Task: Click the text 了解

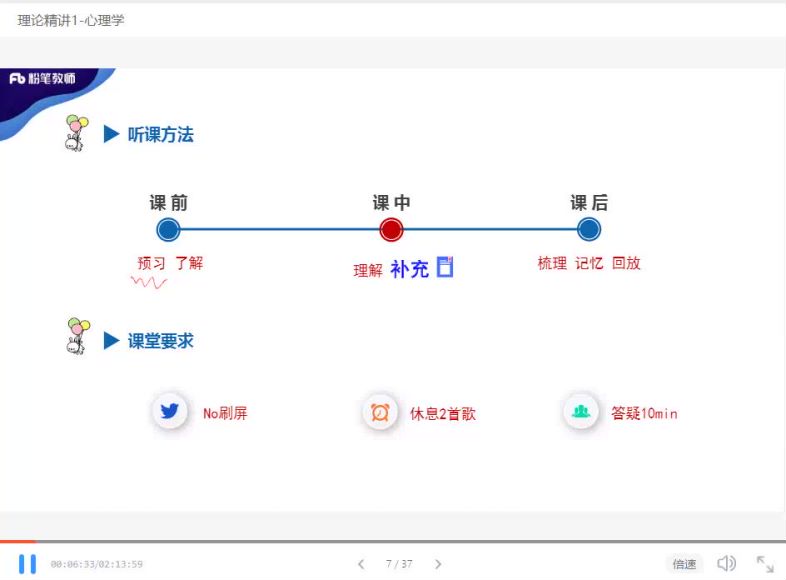Action: tap(189, 263)
